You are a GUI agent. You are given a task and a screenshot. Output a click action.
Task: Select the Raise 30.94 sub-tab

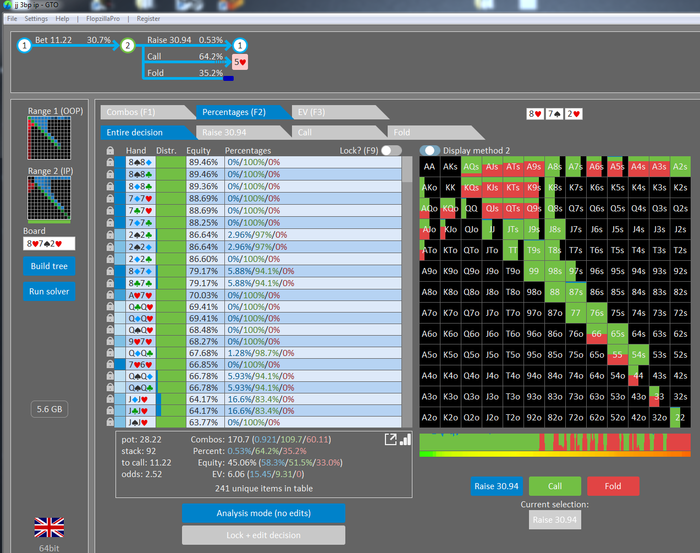click(239, 133)
